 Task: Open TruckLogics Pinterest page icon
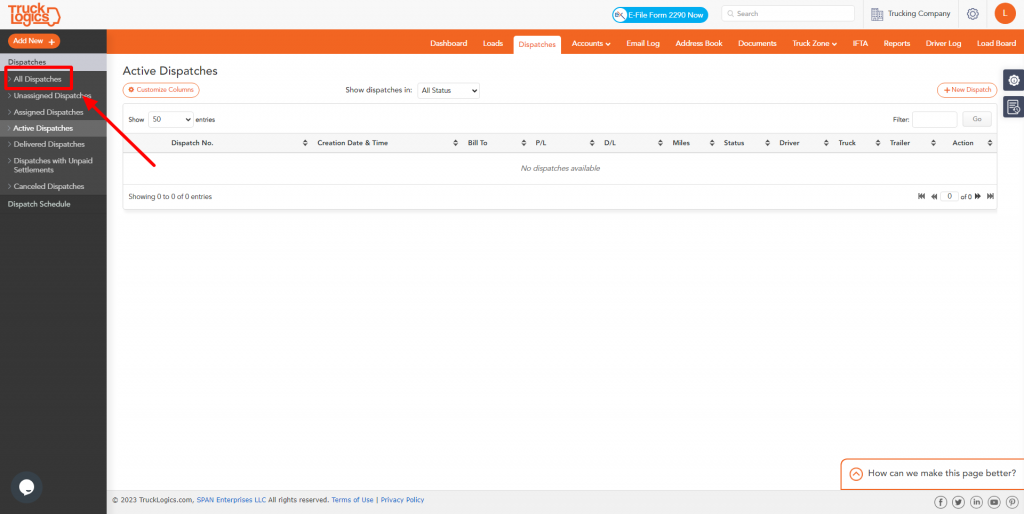tap(1012, 502)
